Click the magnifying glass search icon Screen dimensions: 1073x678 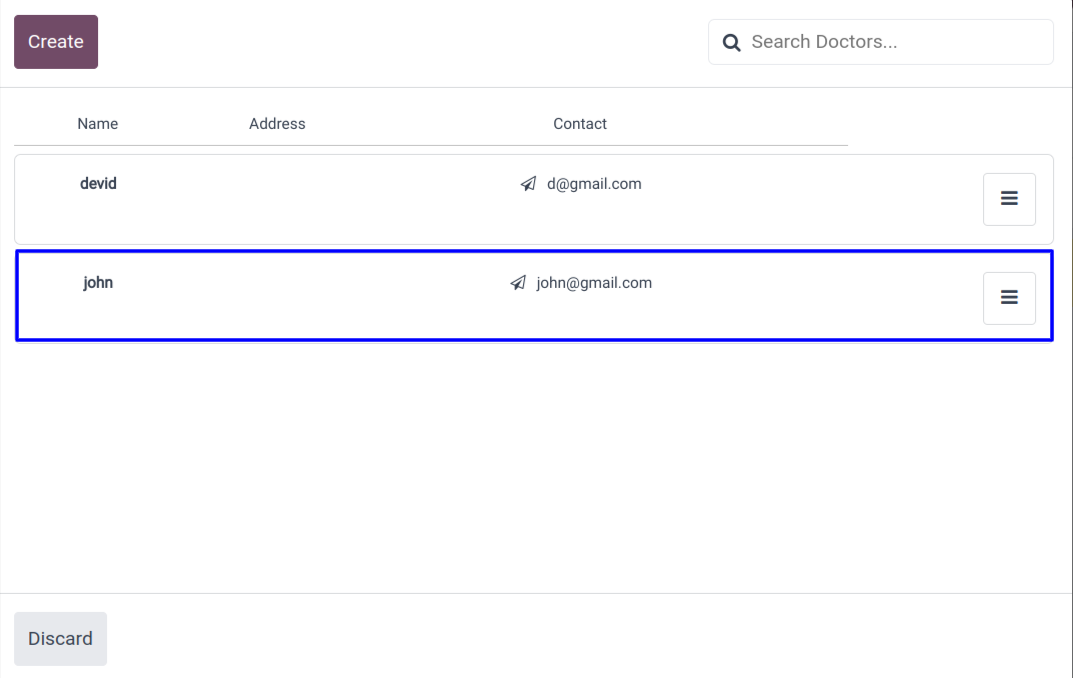[x=731, y=42]
